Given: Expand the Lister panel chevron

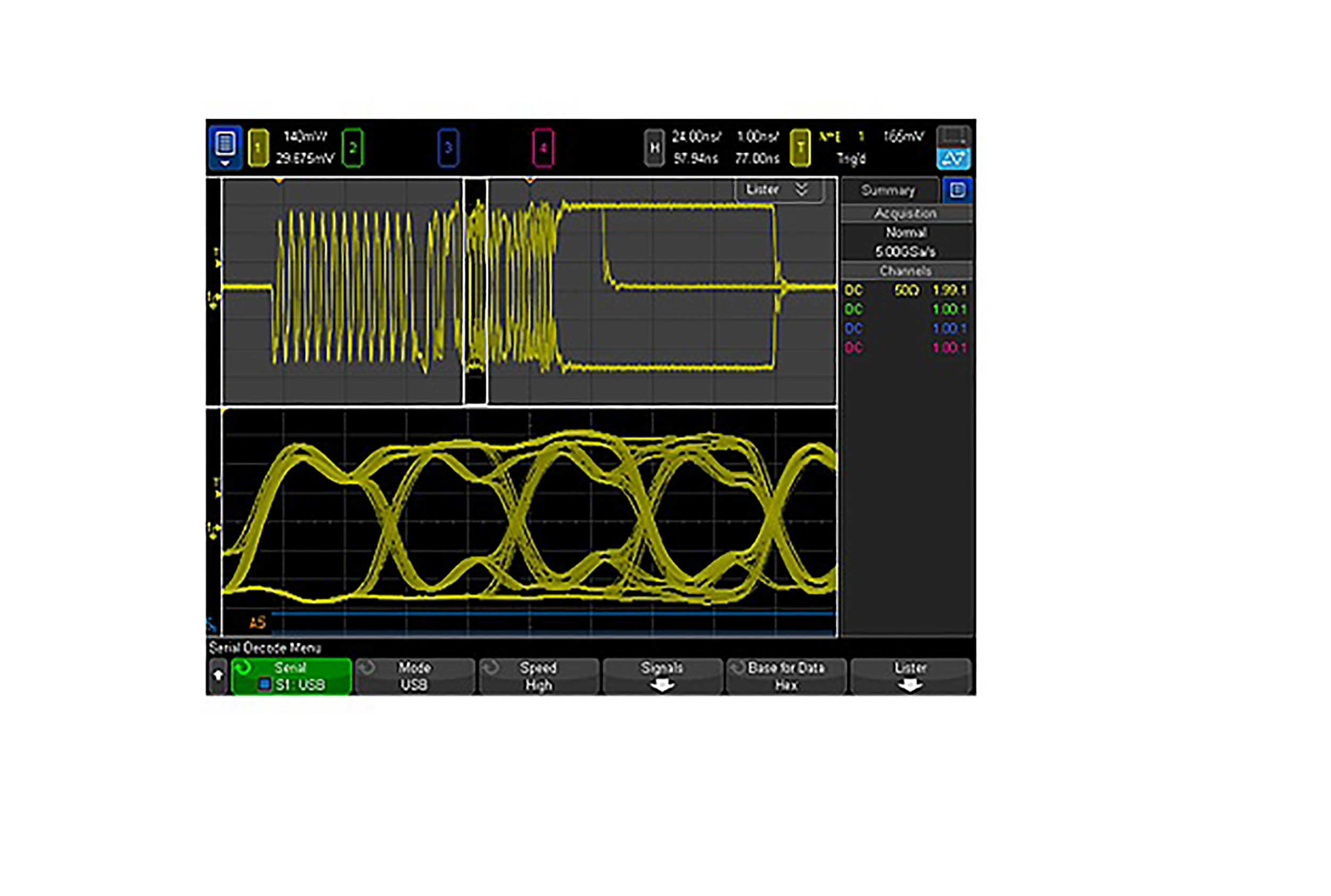Looking at the screenshot, I should point(801,189).
